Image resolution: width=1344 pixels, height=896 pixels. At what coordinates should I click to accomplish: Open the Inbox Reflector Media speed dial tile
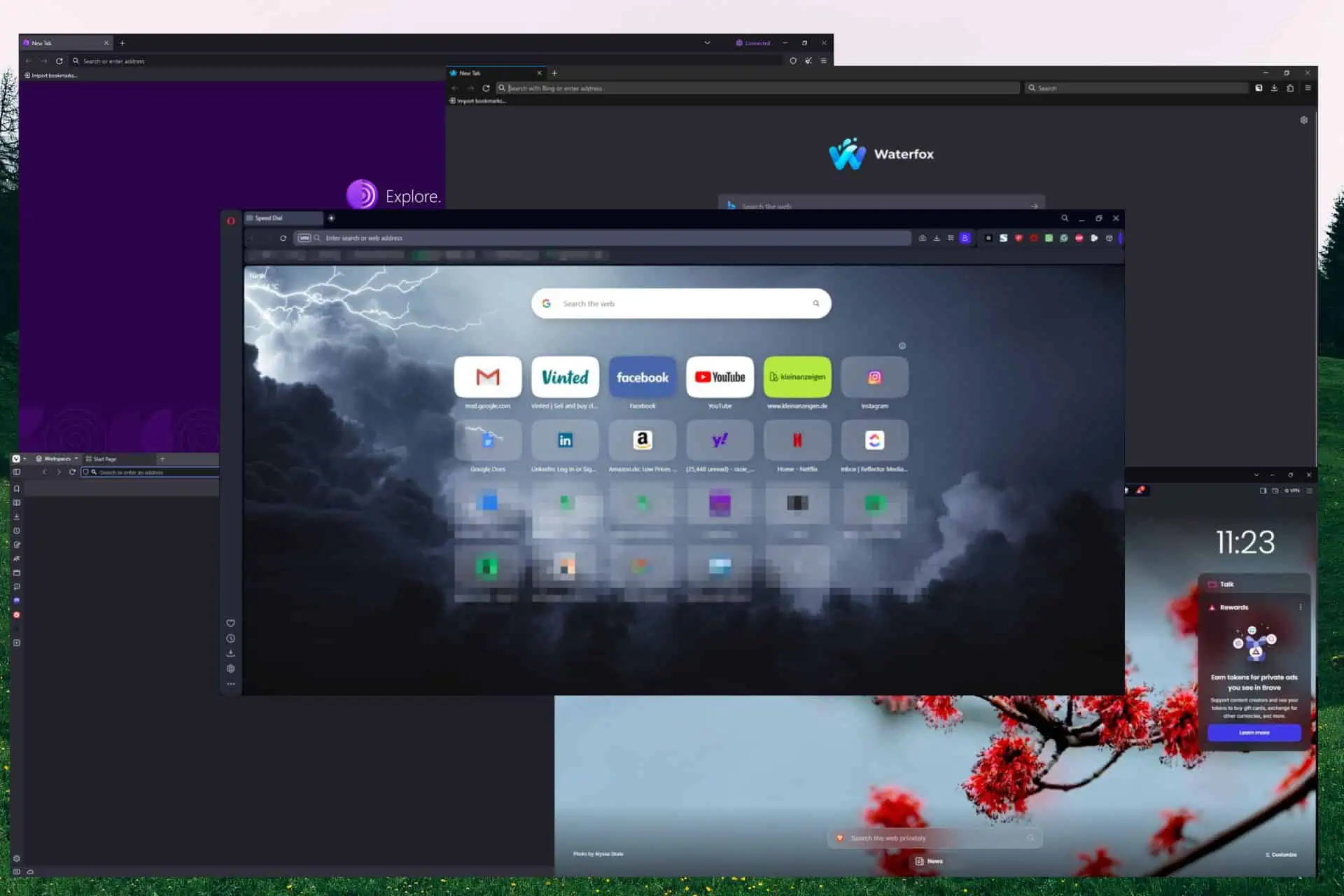(874, 440)
